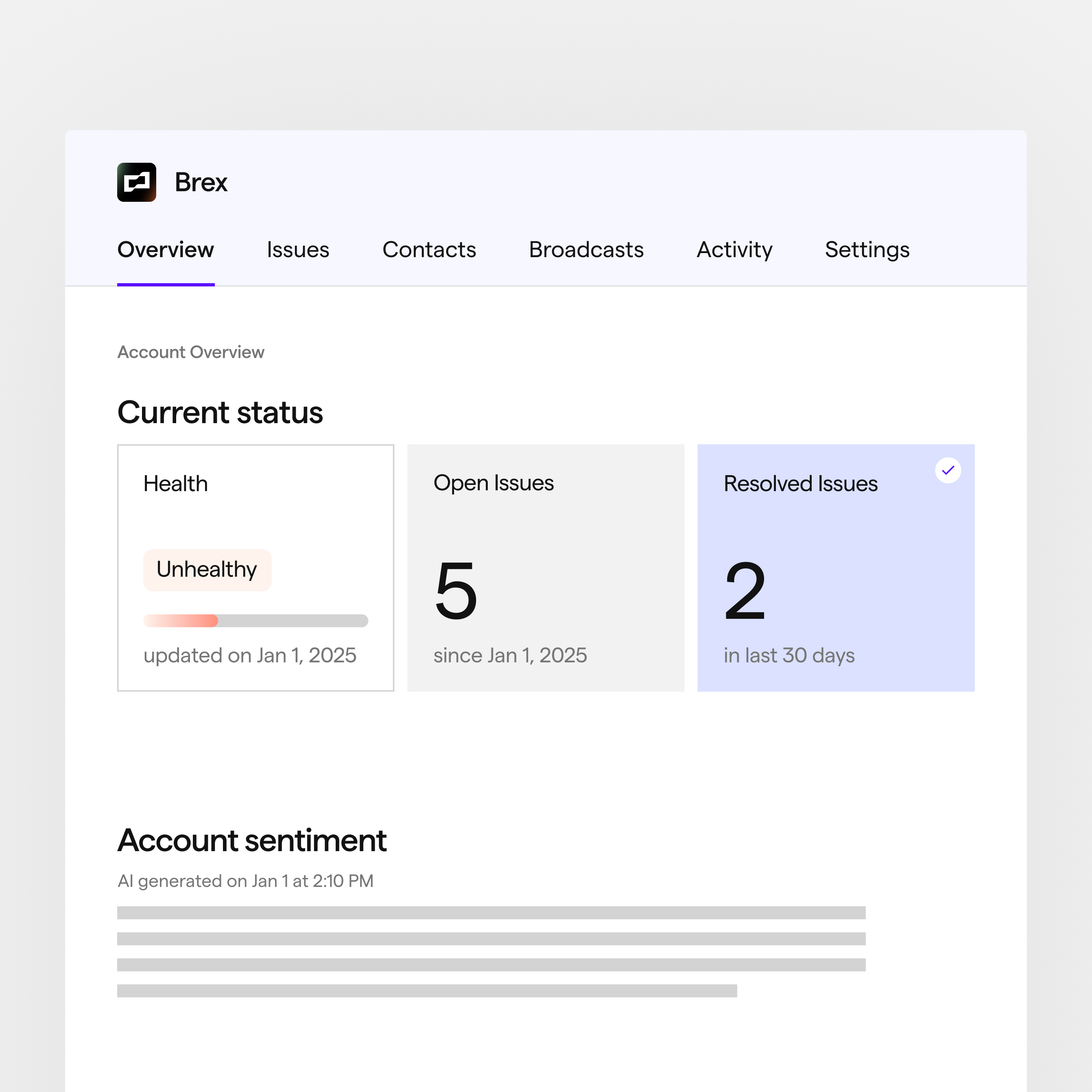Click the resolved issues count 2
This screenshot has height=1092, width=1092.
(745, 591)
